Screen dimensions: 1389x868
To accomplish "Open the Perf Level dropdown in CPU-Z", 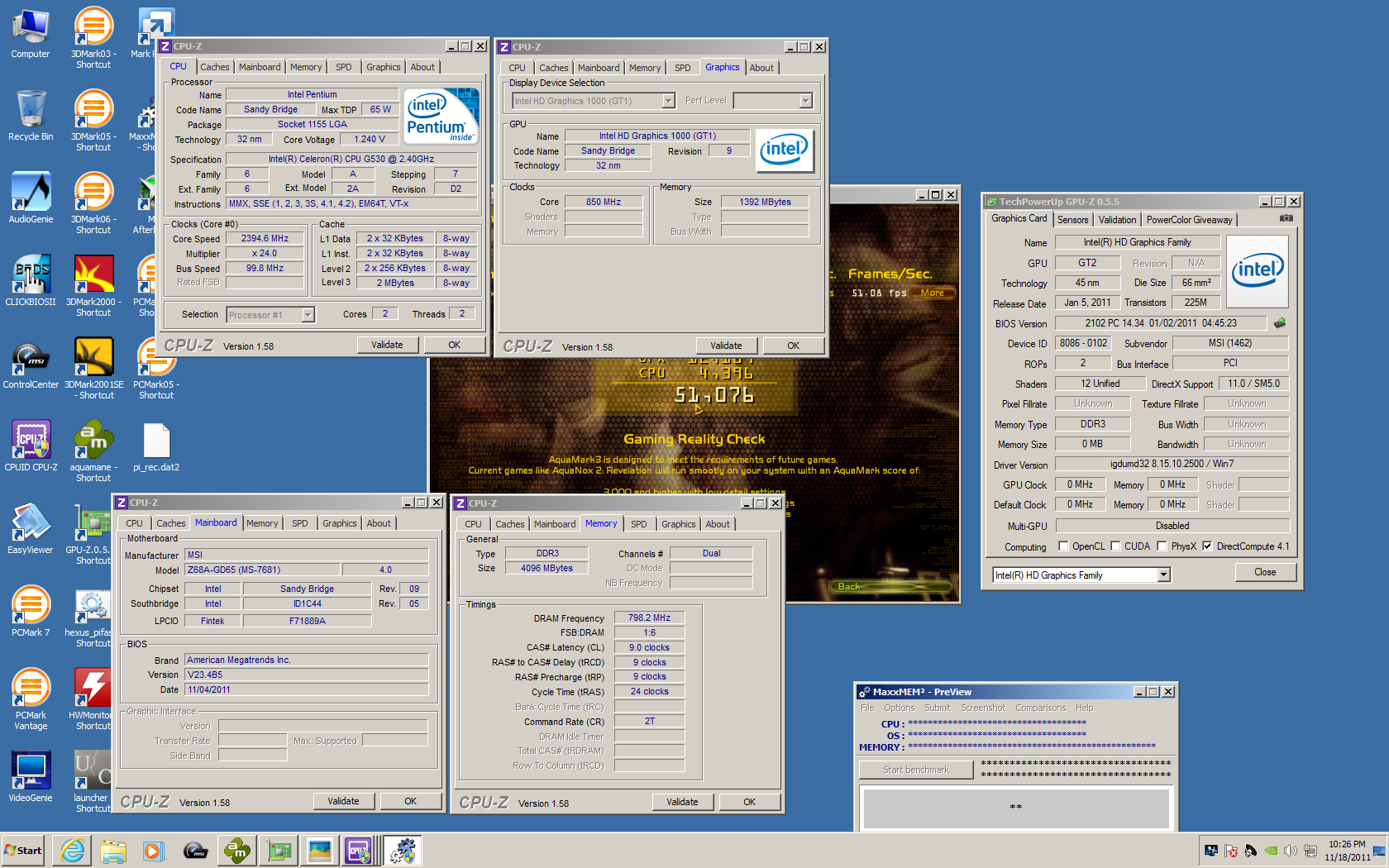I will 772,101.
